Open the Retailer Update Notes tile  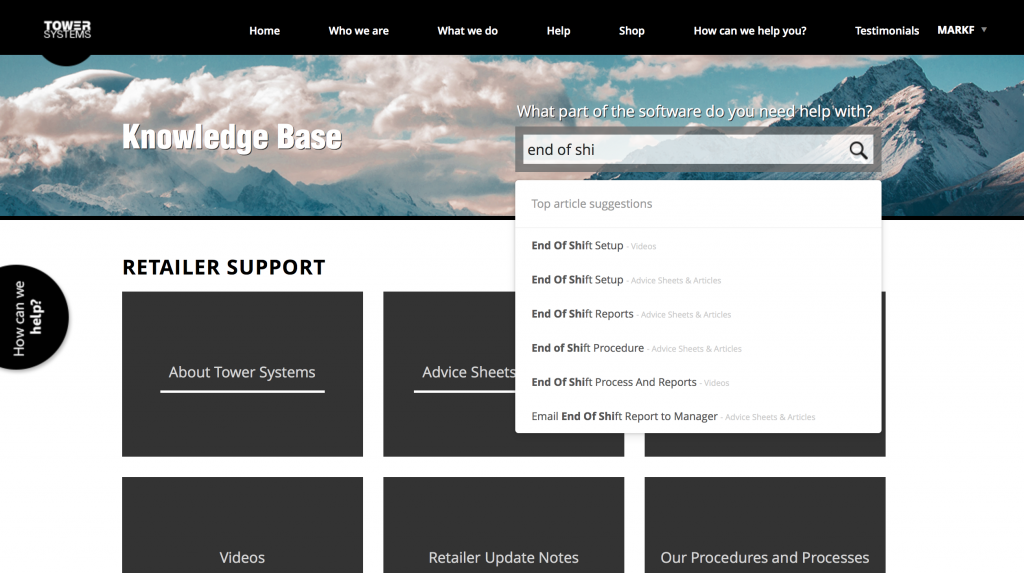click(504, 525)
